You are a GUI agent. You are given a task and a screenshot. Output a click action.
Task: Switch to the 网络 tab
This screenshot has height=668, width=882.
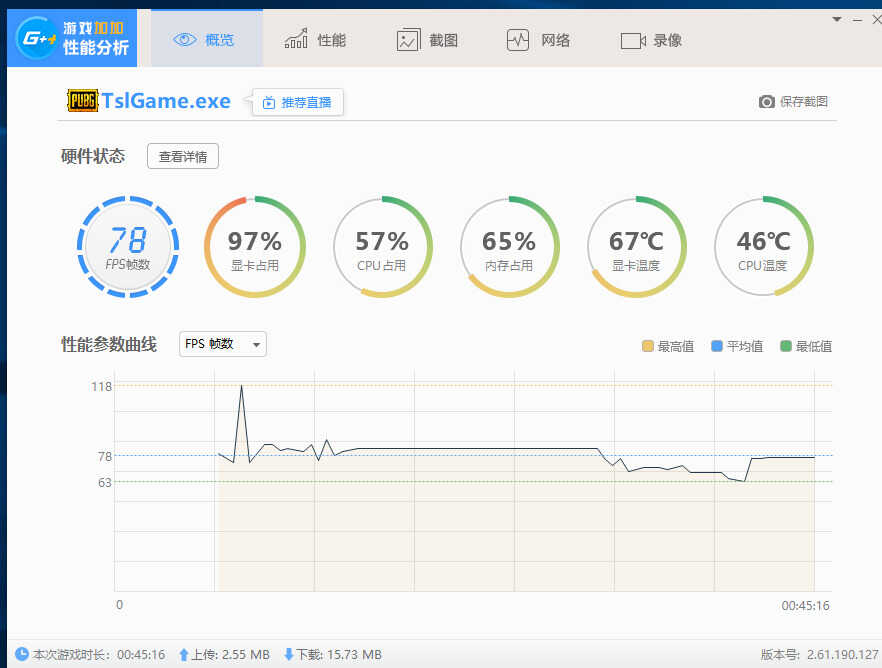539,40
